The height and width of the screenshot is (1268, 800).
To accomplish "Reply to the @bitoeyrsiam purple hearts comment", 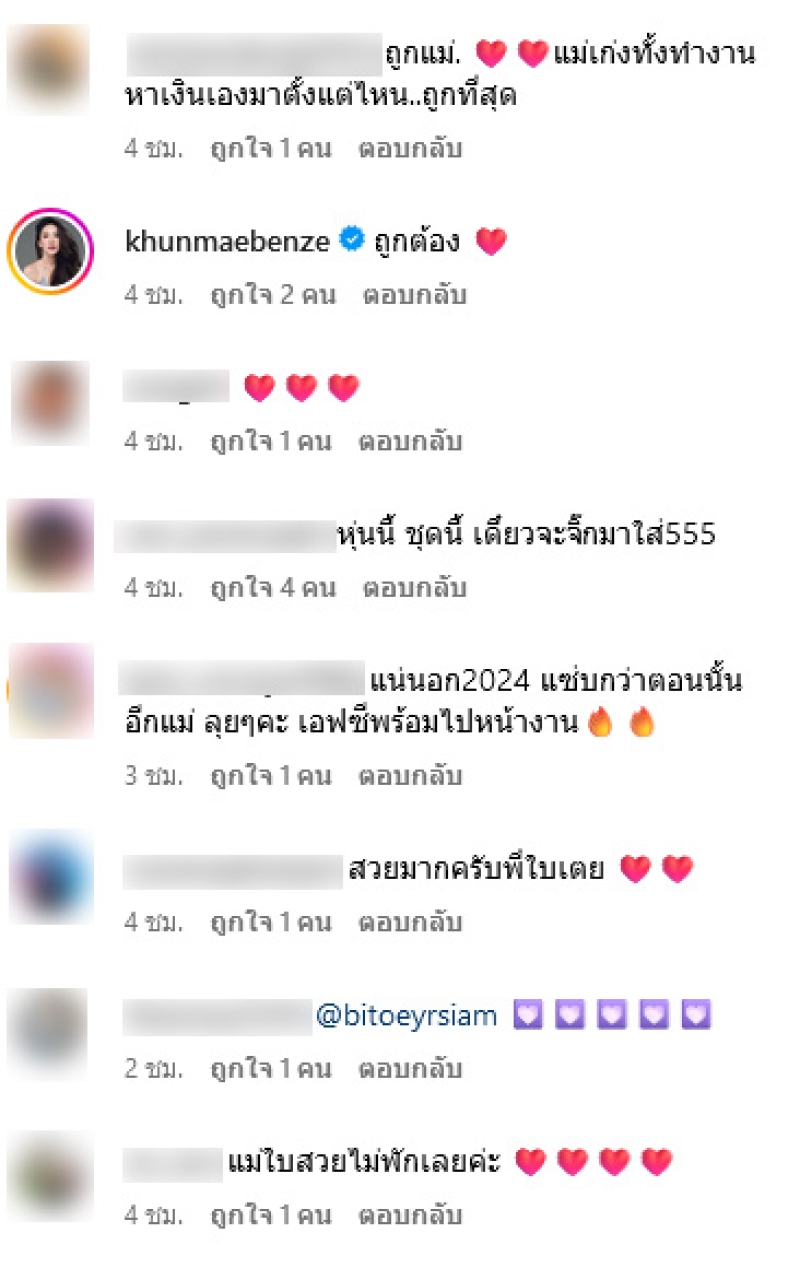I will (411, 1069).
